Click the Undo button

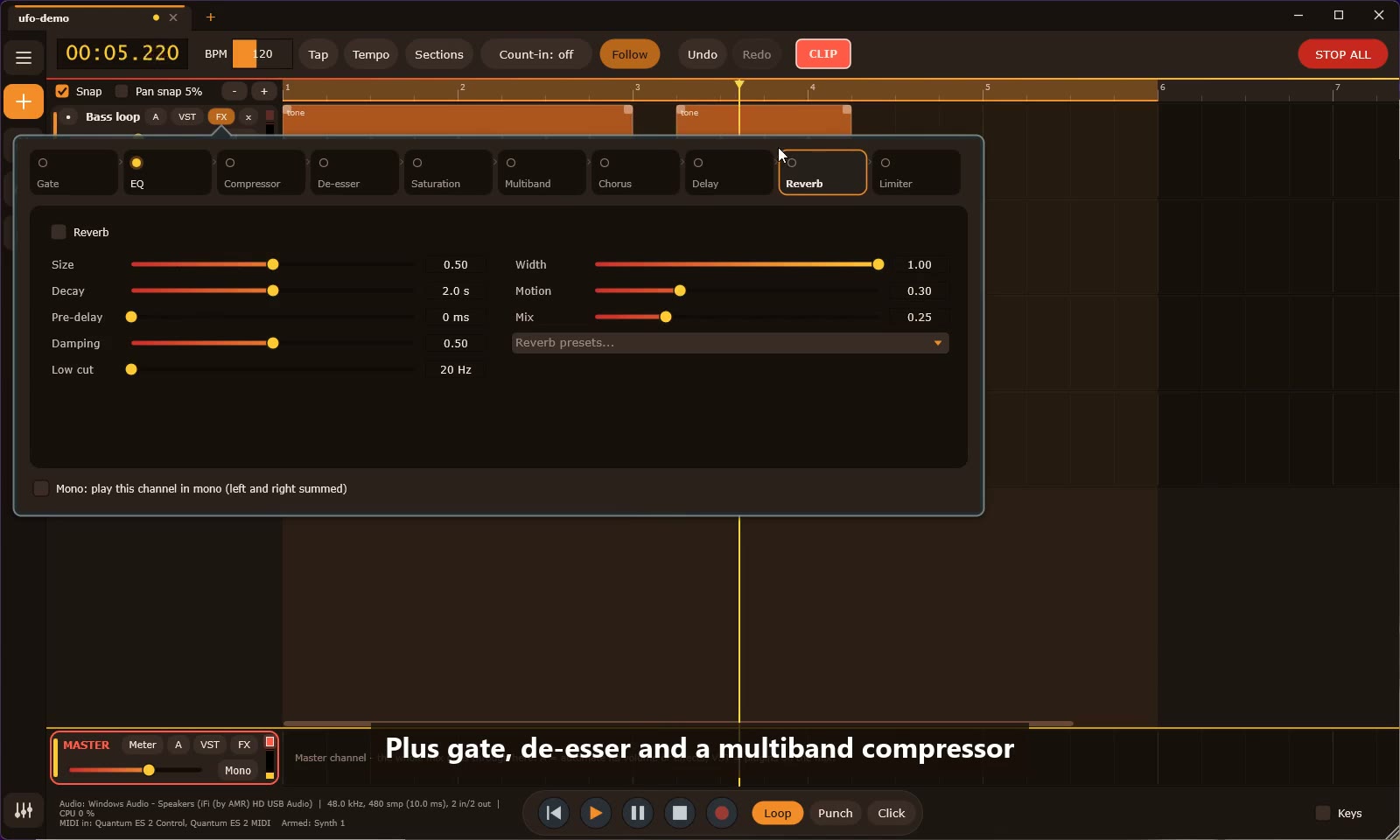coord(702,54)
